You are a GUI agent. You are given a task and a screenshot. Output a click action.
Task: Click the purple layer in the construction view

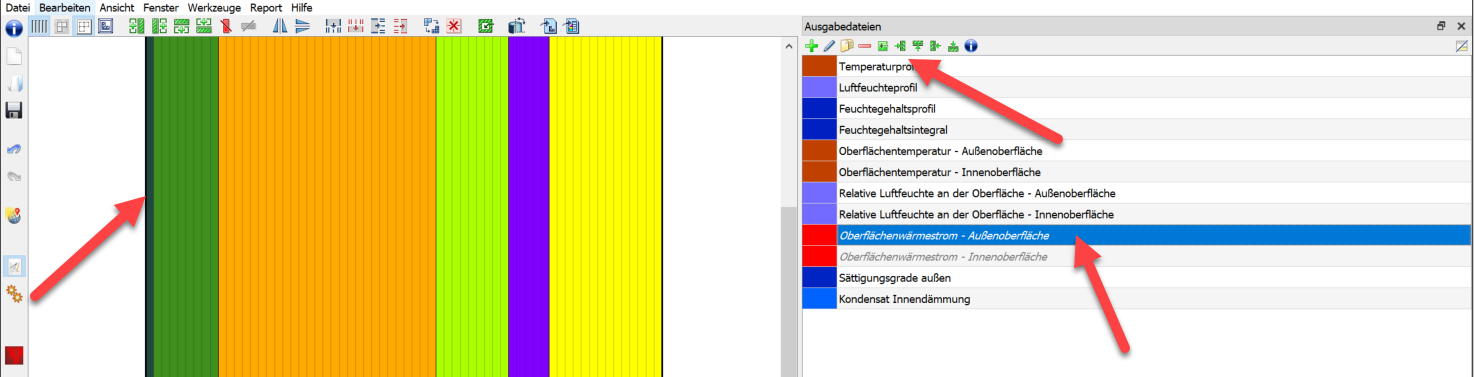pyautogui.click(x=529, y=206)
